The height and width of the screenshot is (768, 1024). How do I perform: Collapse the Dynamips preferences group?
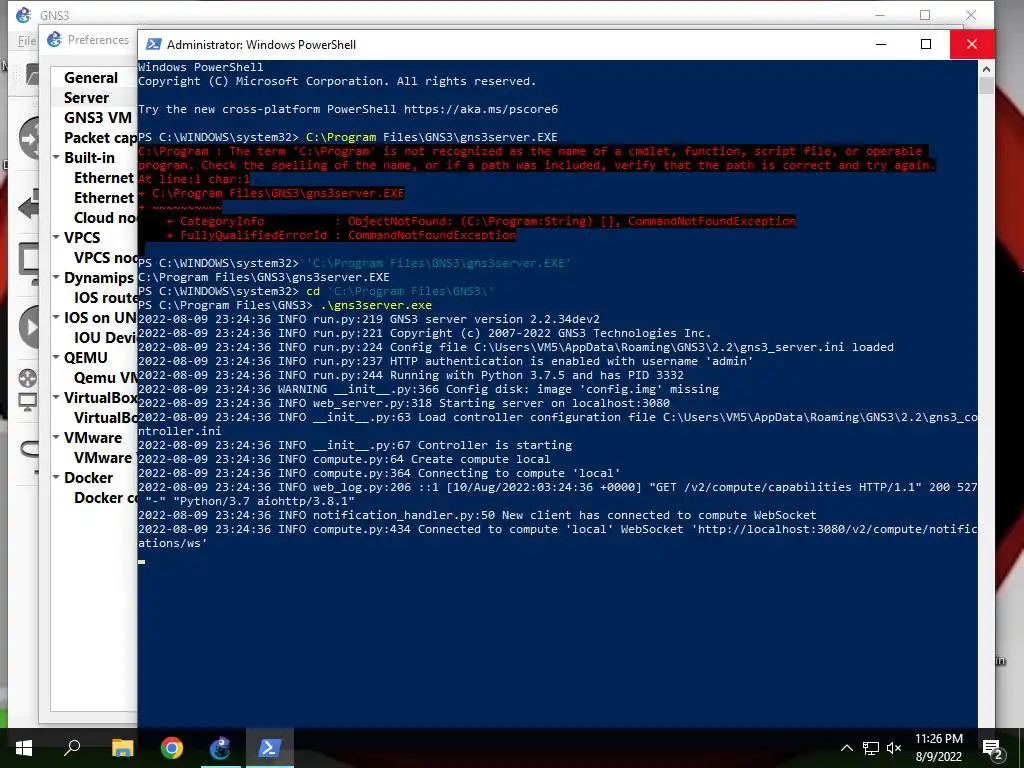[x=56, y=277]
